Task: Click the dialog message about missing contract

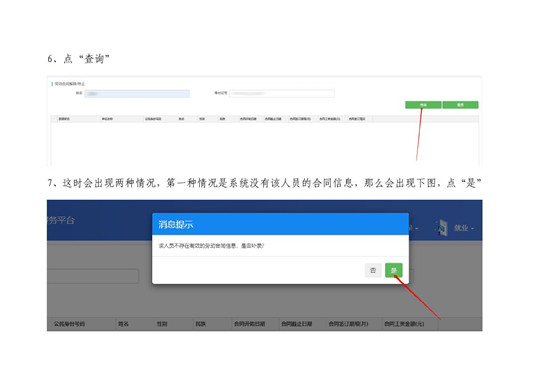Action: click(211, 246)
